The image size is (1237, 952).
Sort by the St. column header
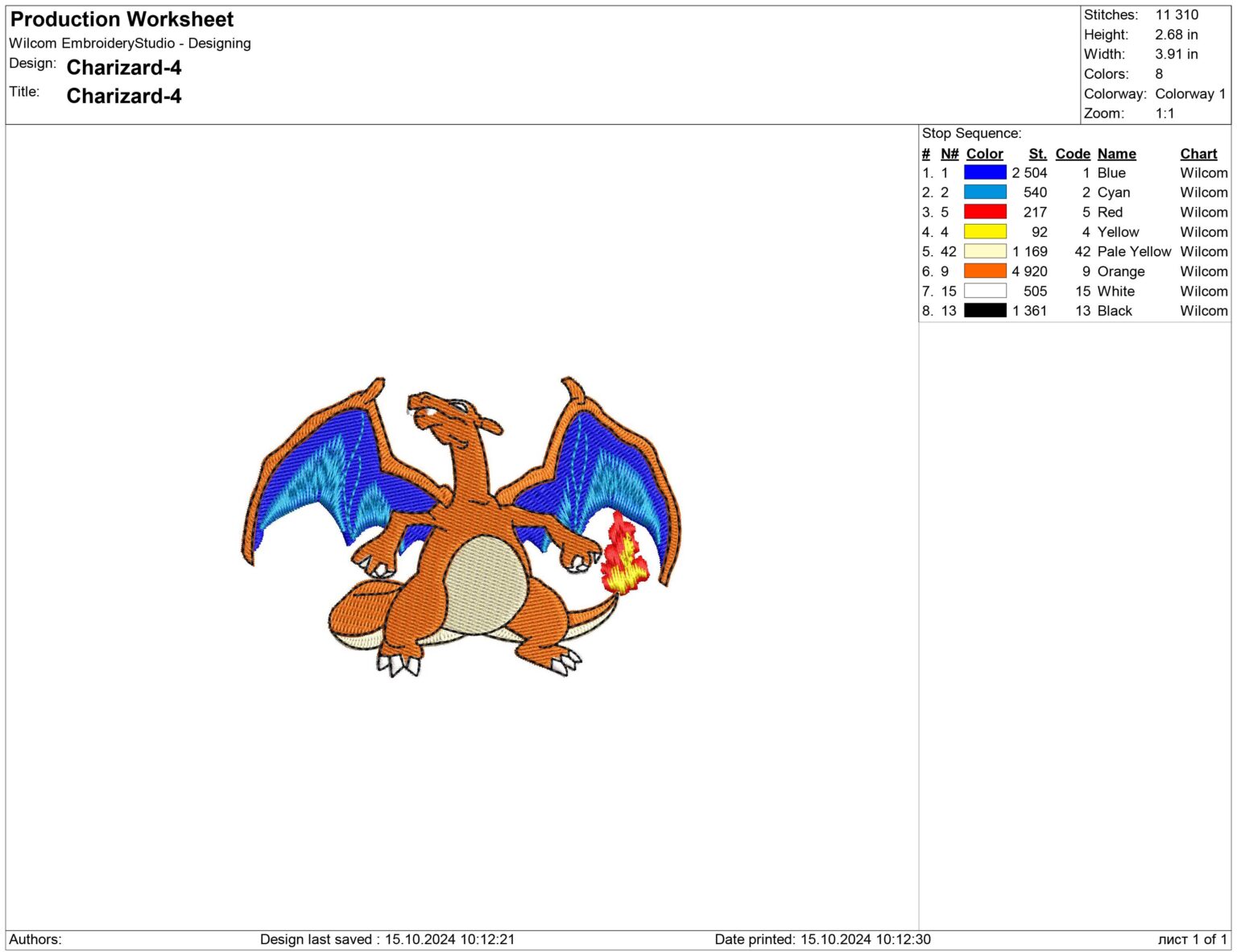1037,153
